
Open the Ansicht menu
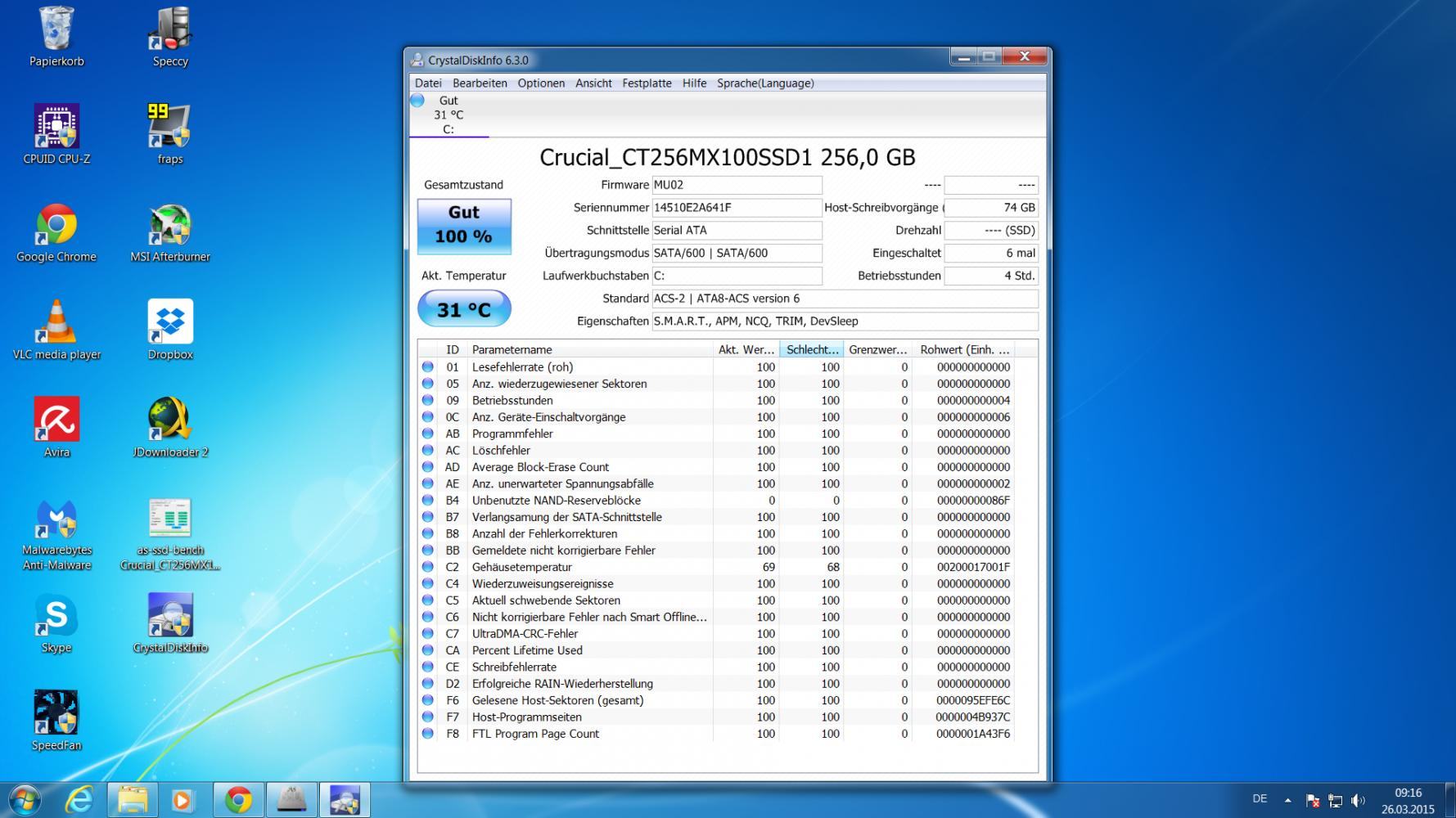point(593,83)
